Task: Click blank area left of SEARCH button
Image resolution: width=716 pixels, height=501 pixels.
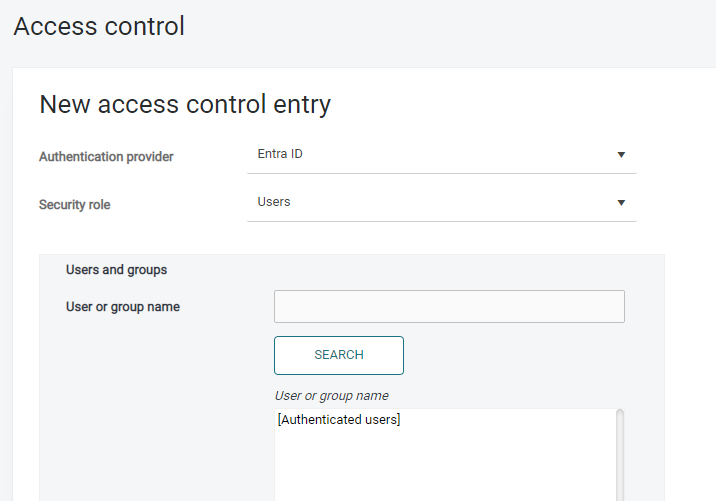Action: (x=160, y=355)
